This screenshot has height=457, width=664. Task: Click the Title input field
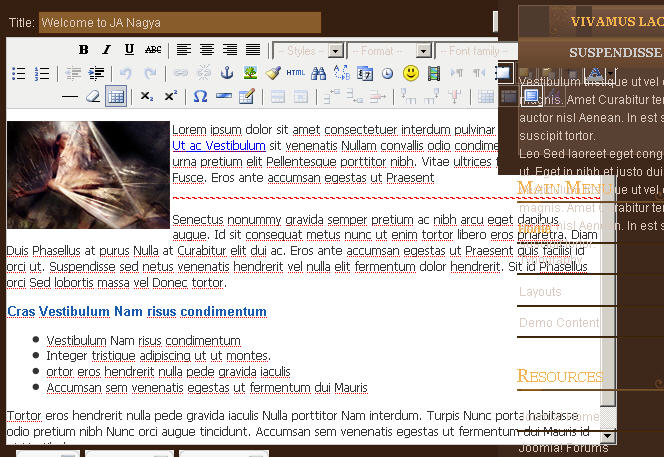click(x=180, y=22)
